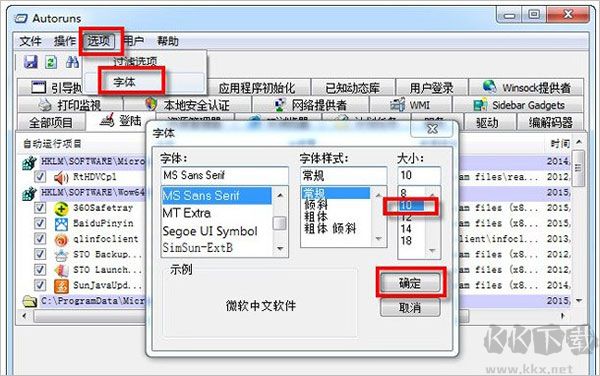
Task: Click first HKLM\SOFTWARE\Micro registry icon
Action: [x=29, y=162]
